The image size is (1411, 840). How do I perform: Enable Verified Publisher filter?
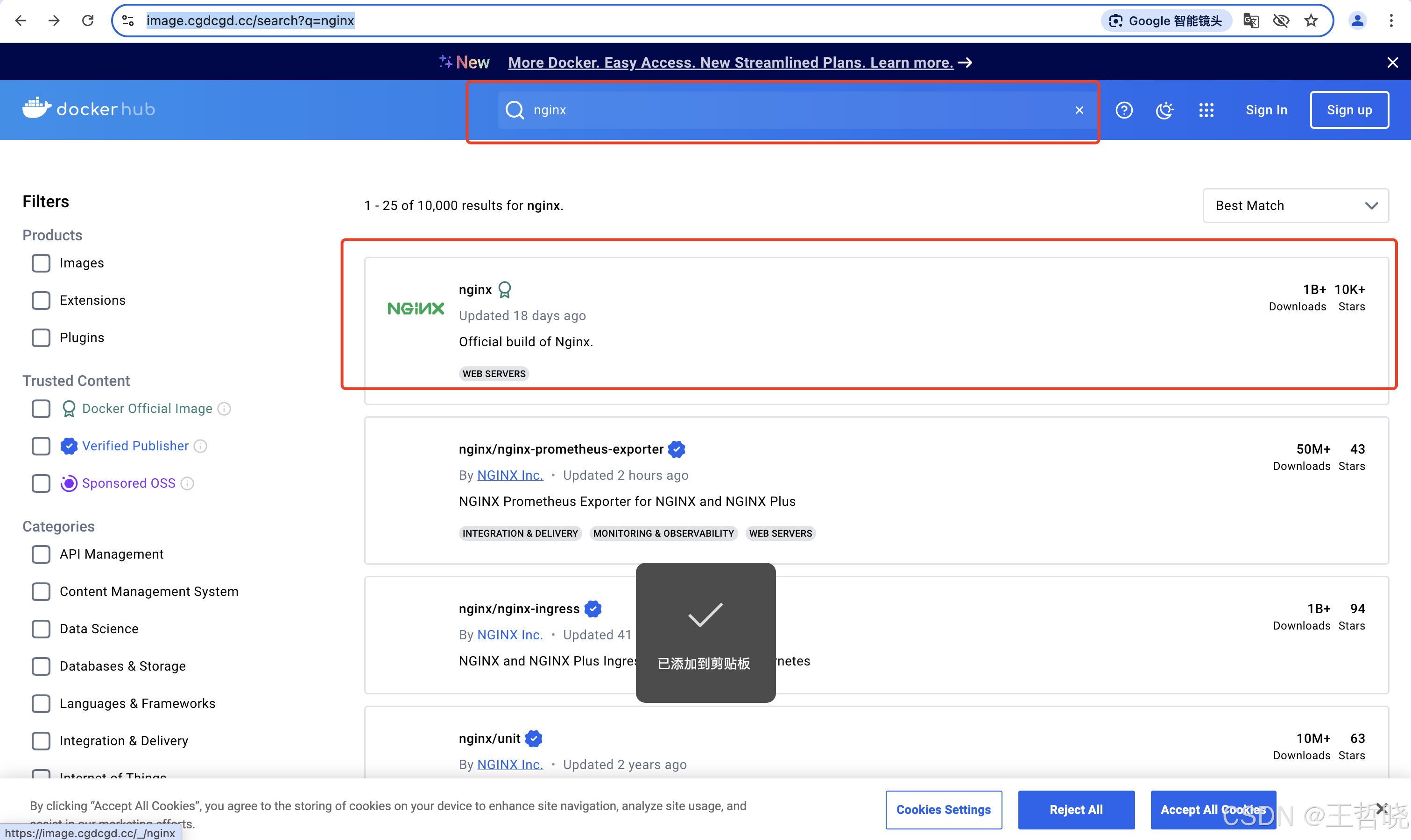[x=41, y=446]
